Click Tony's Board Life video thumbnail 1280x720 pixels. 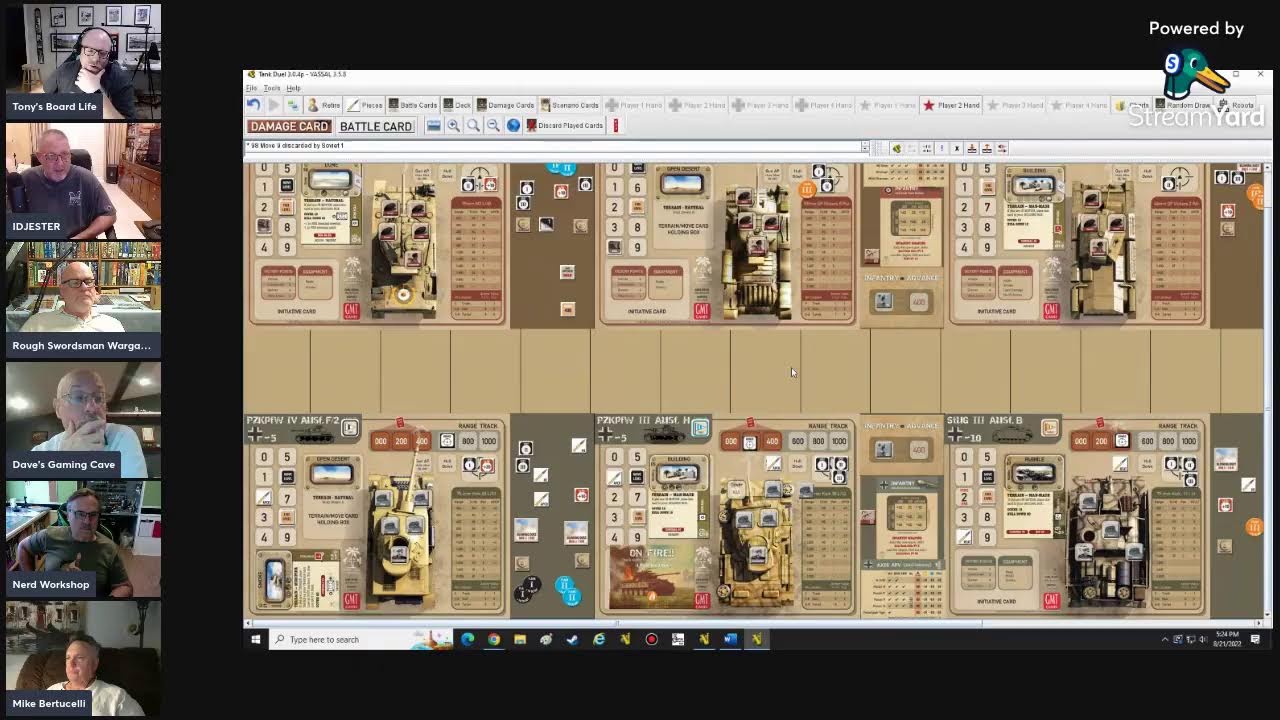tap(83, 60)
